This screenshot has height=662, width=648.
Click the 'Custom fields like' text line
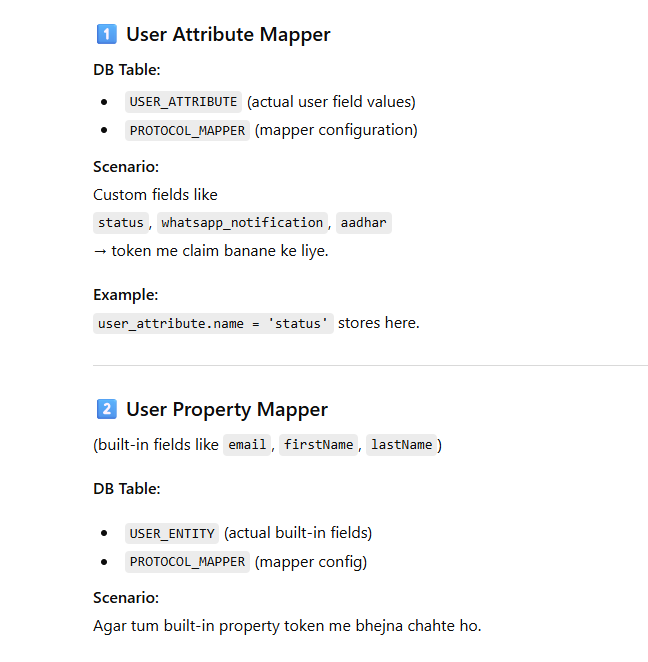click(155, 194)
